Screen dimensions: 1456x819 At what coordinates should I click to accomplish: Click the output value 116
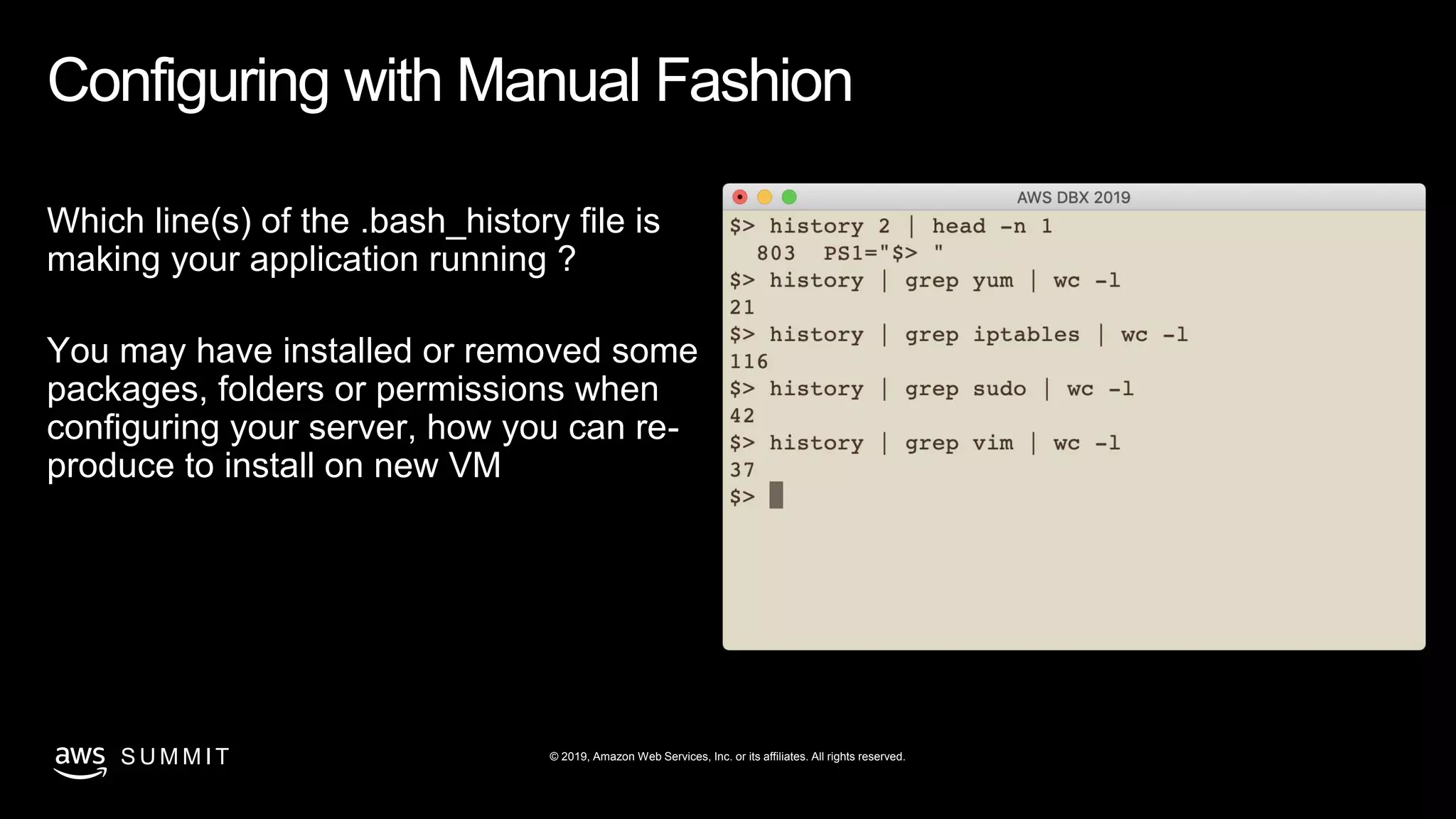pyautogui.click(x=749, y=362)
